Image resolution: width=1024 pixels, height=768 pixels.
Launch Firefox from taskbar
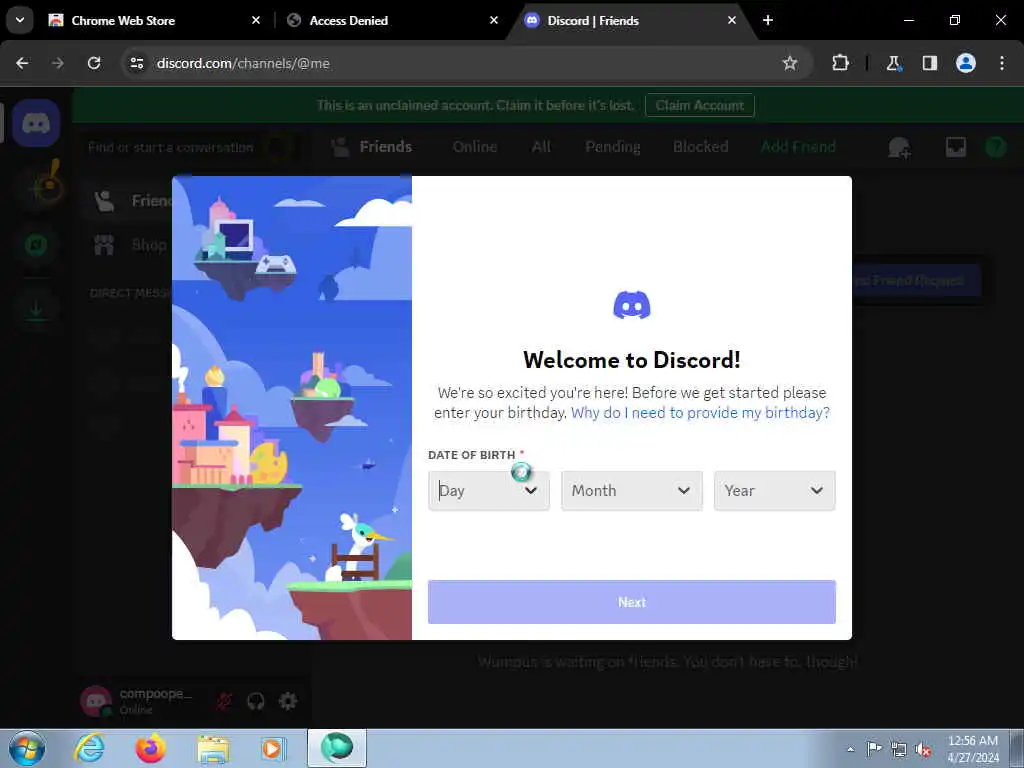coord(150,748)
